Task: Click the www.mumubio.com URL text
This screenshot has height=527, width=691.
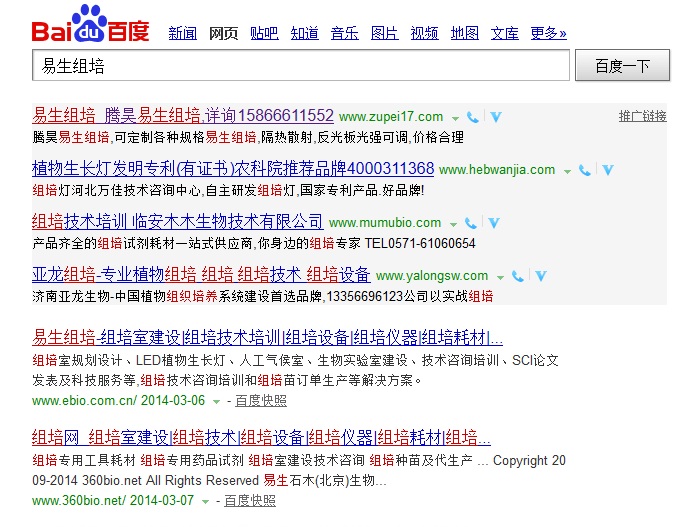Action: pyautogui.click(x=385, y=223)
